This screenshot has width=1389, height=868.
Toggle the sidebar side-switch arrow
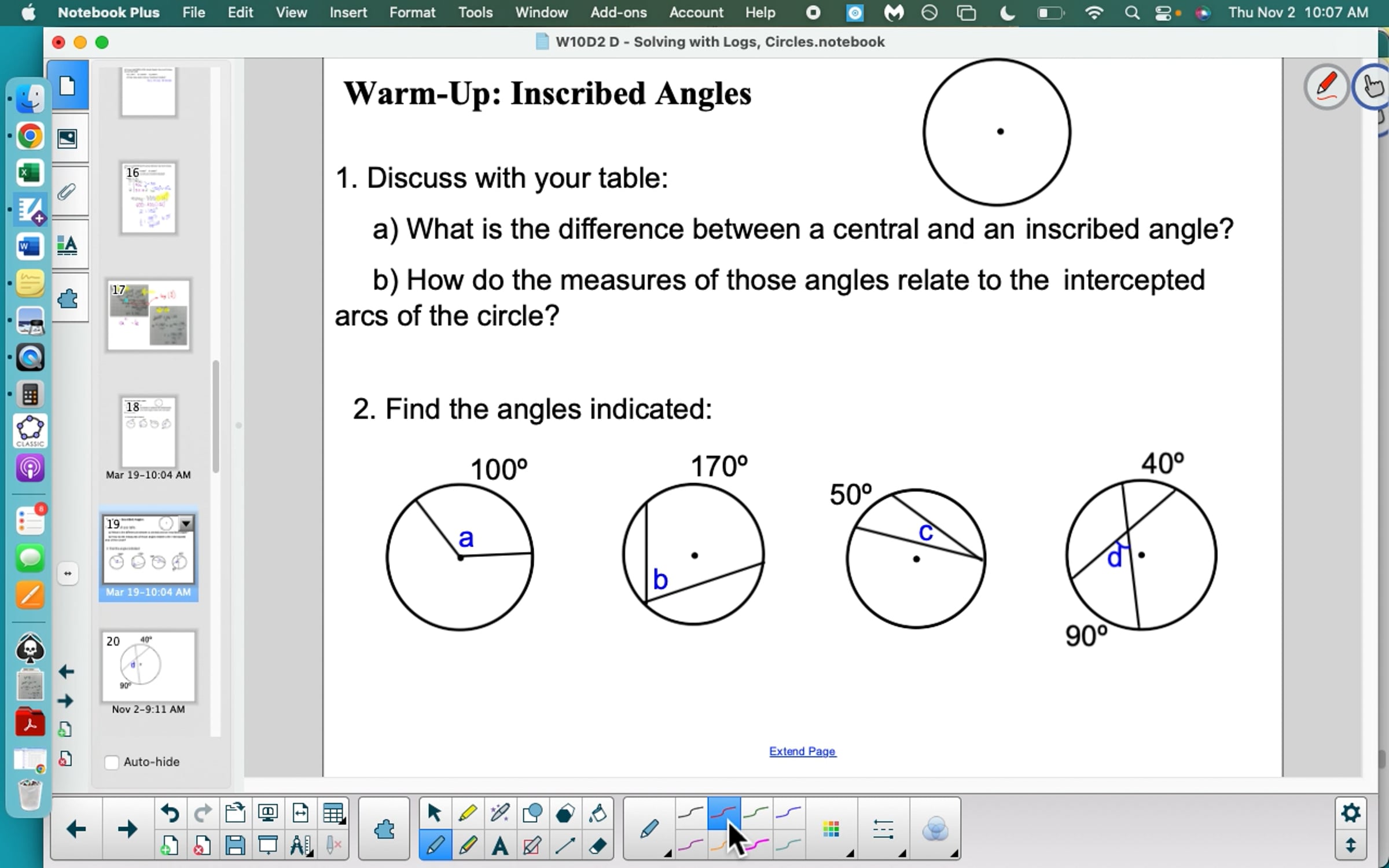point(68,573)
